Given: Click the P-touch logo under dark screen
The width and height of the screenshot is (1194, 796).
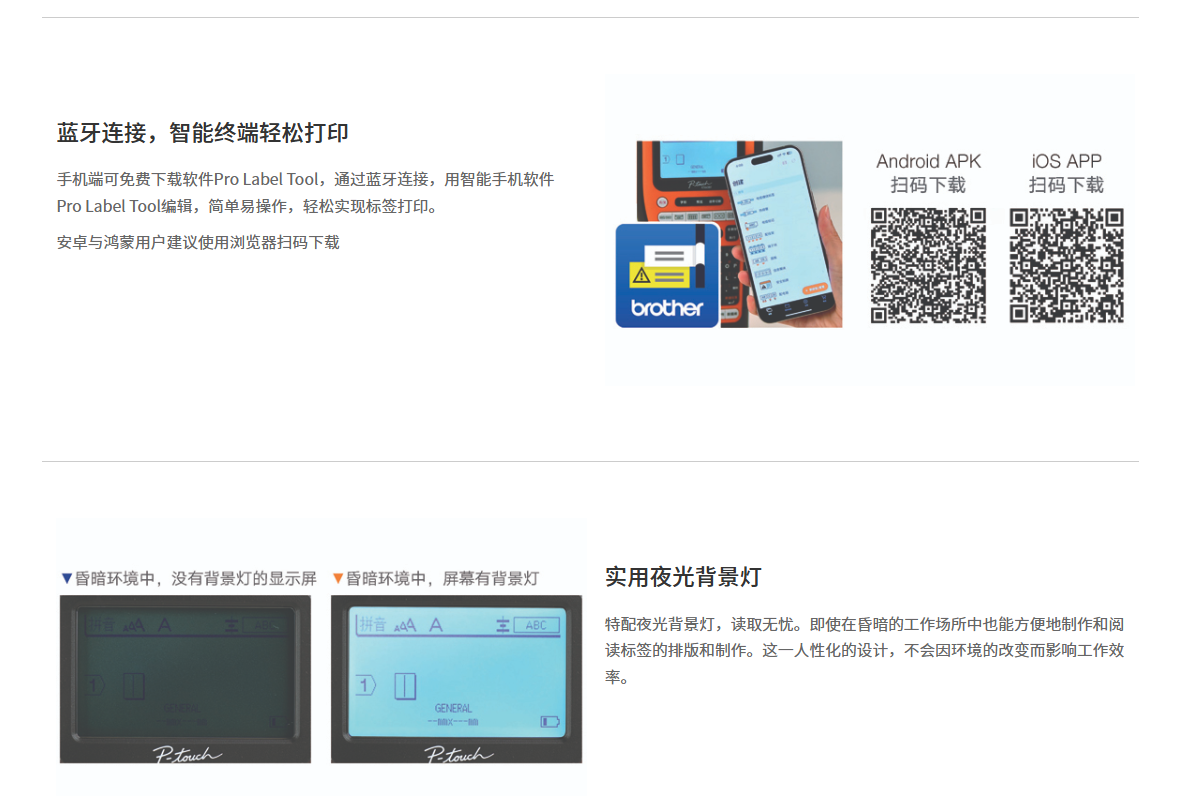Looking at the screenshot, I should point(187,754).
